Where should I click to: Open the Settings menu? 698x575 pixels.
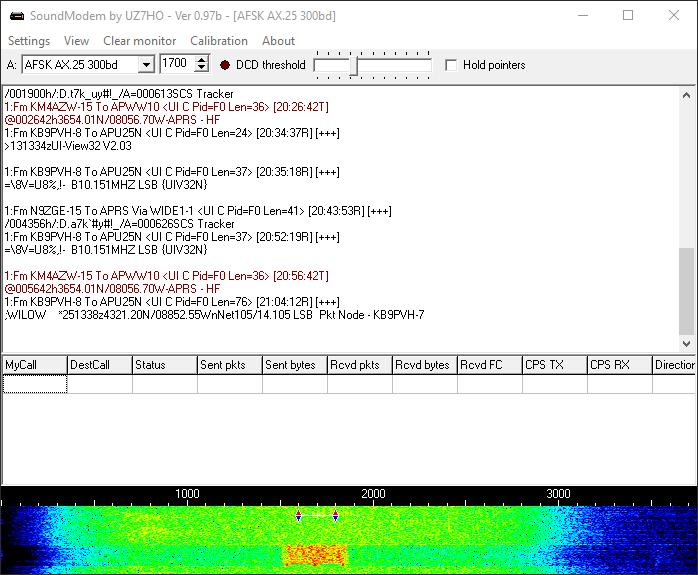click(x=29, y=41)
